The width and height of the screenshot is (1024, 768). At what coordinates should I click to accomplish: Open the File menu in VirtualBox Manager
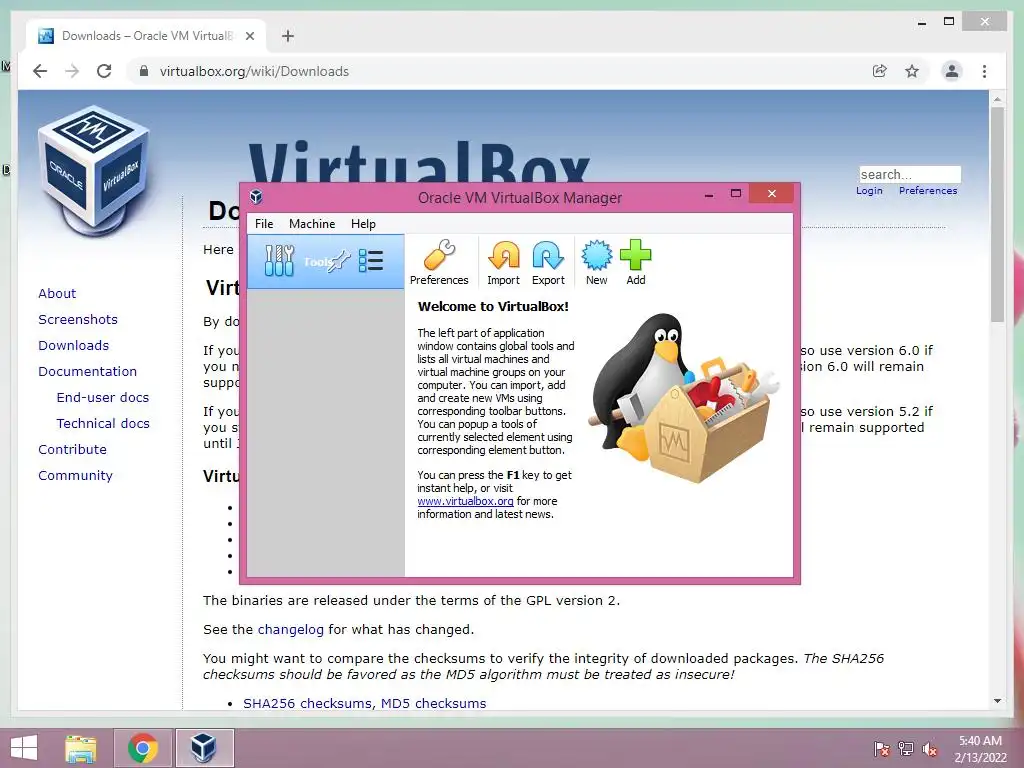[x=264, y=223]
